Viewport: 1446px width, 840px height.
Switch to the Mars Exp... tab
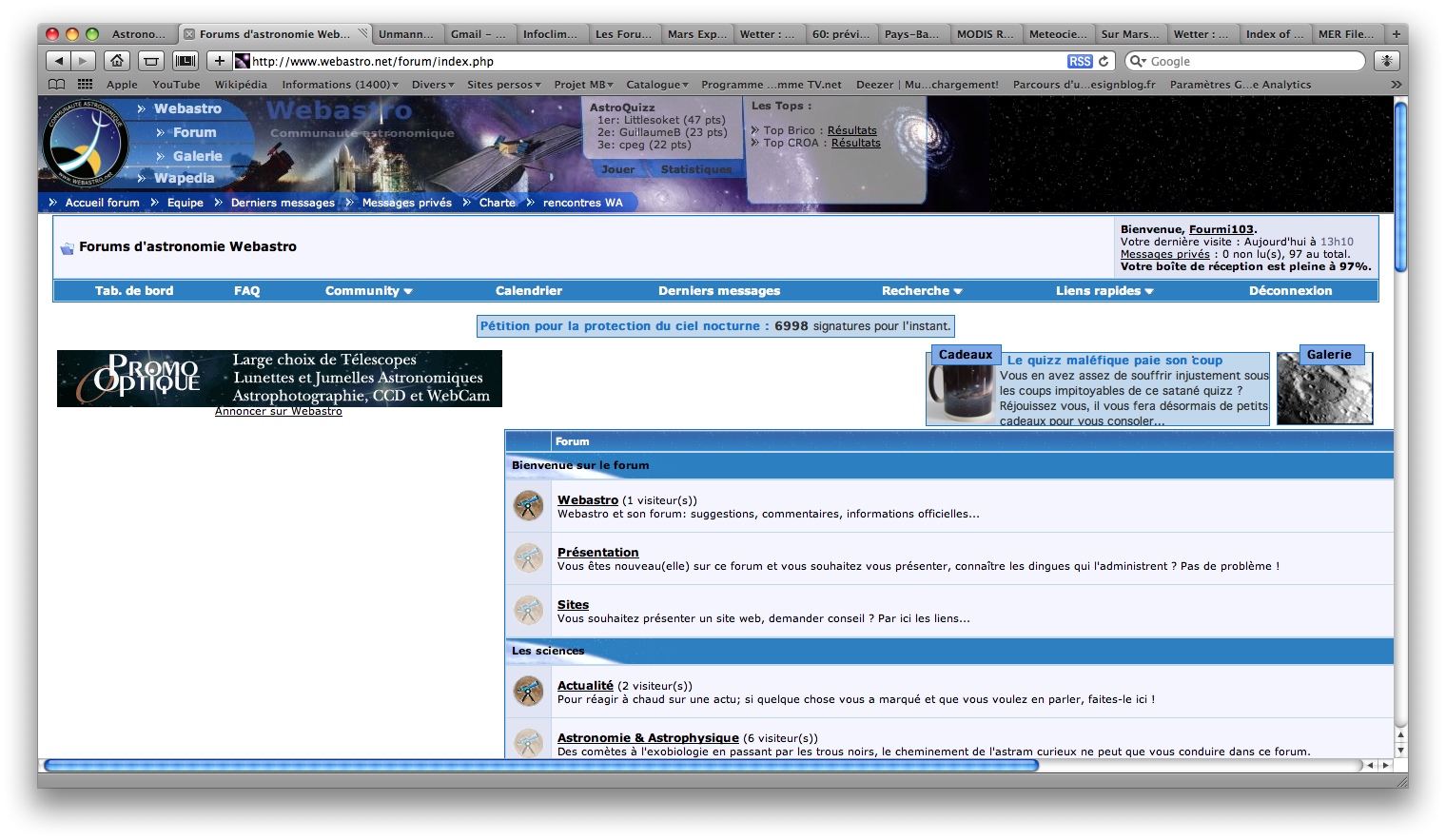696,34
